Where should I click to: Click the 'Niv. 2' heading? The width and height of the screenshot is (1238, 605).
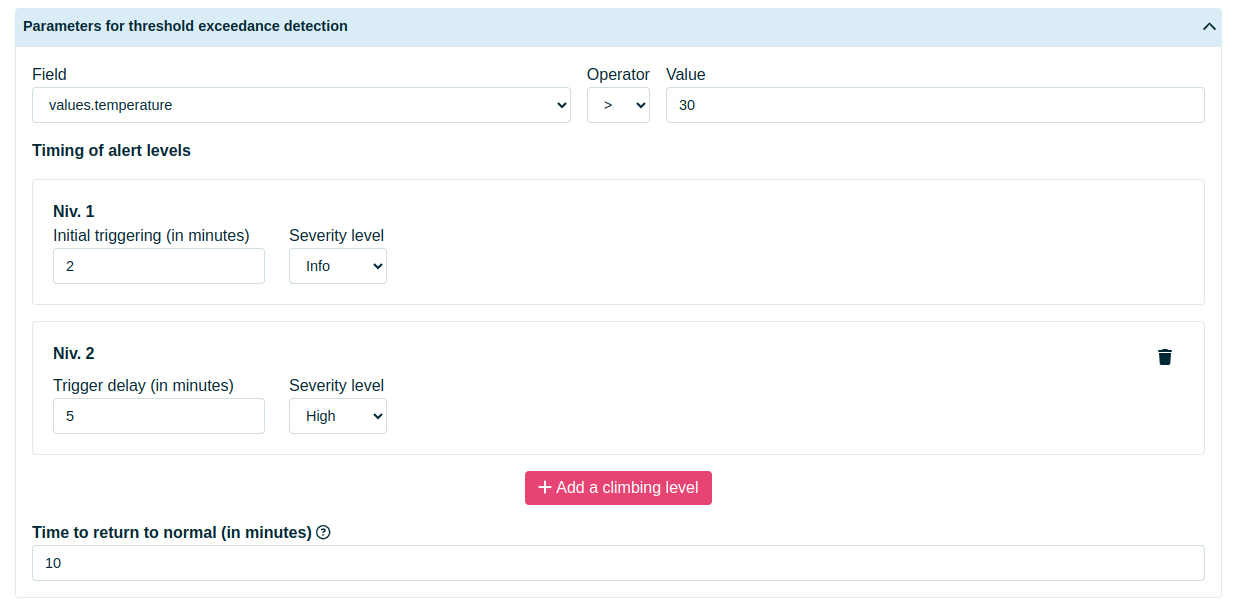[73, 353]
